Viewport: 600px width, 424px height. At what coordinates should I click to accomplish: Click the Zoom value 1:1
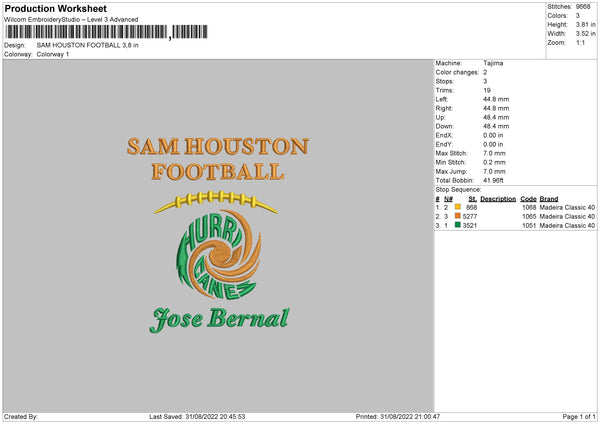click(580, 43)
